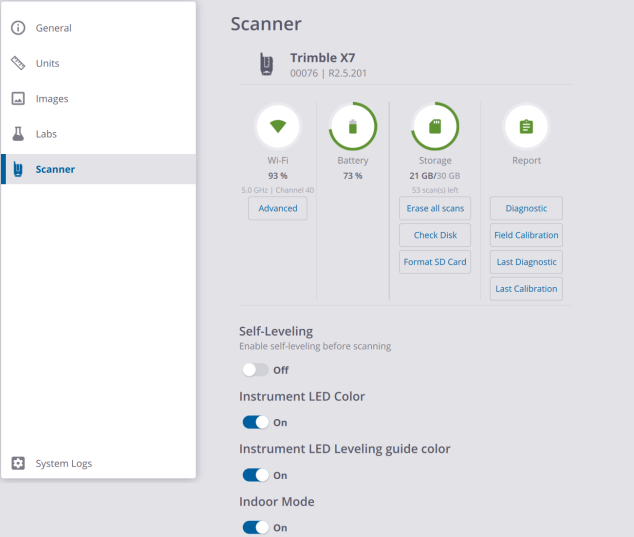The image size is (634, 537).
Task: Open the Images settings section
Action: pyautogui.click(x=52, y=99)
